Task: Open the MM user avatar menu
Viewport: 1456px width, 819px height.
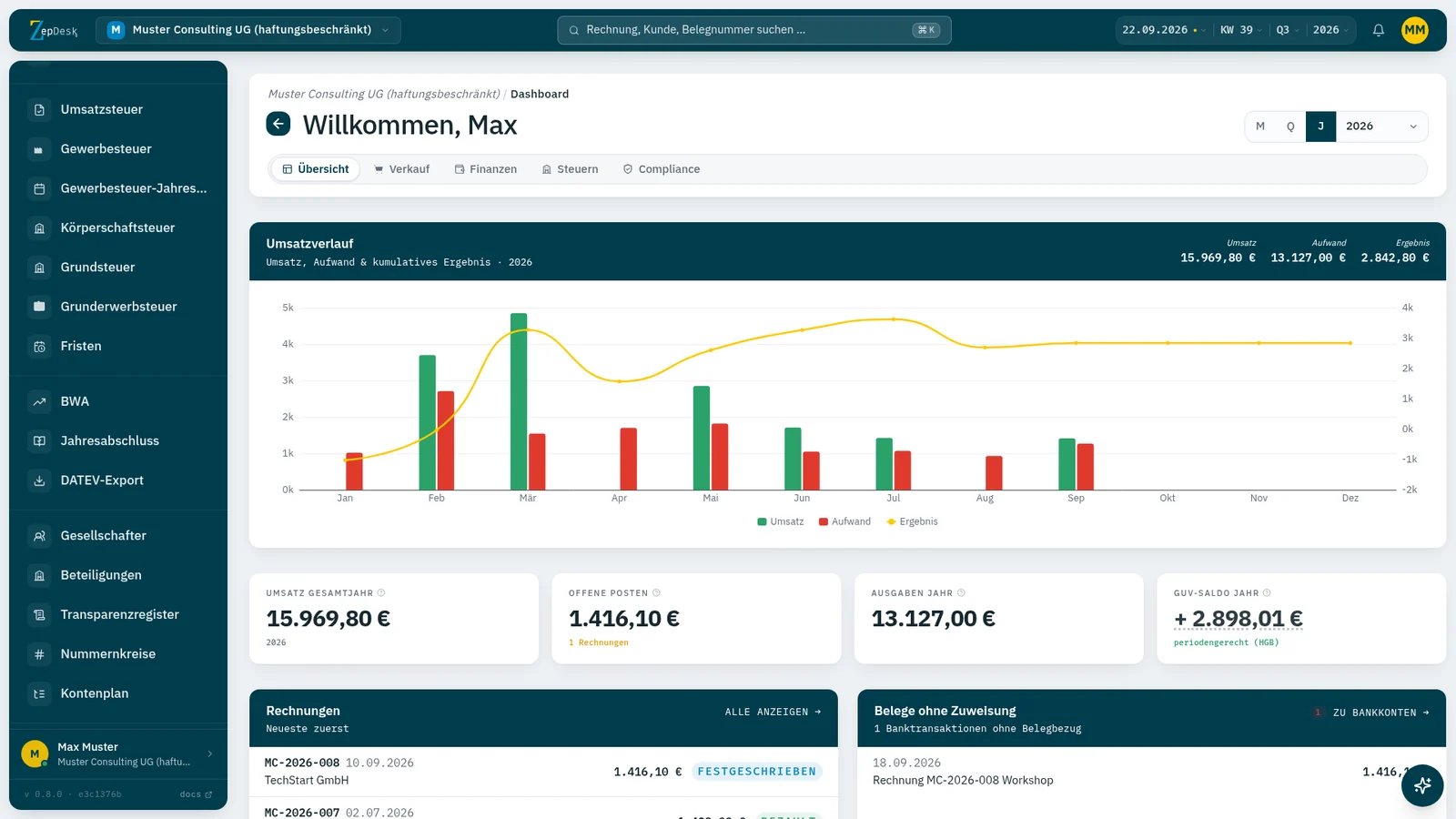Action: tap(1415, 30)
